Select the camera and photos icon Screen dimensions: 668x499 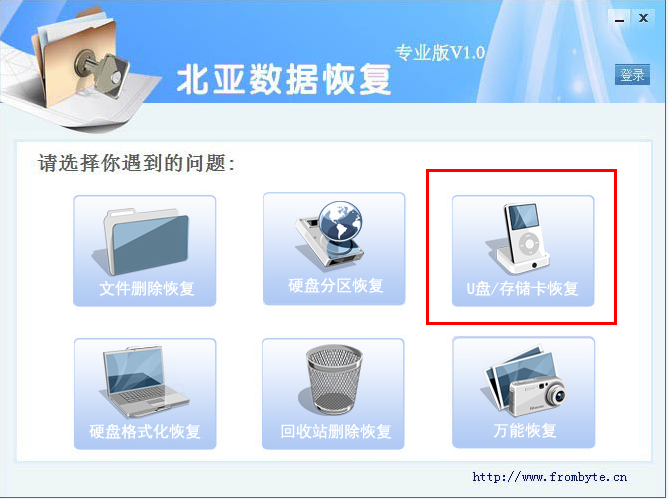(524, 381)
